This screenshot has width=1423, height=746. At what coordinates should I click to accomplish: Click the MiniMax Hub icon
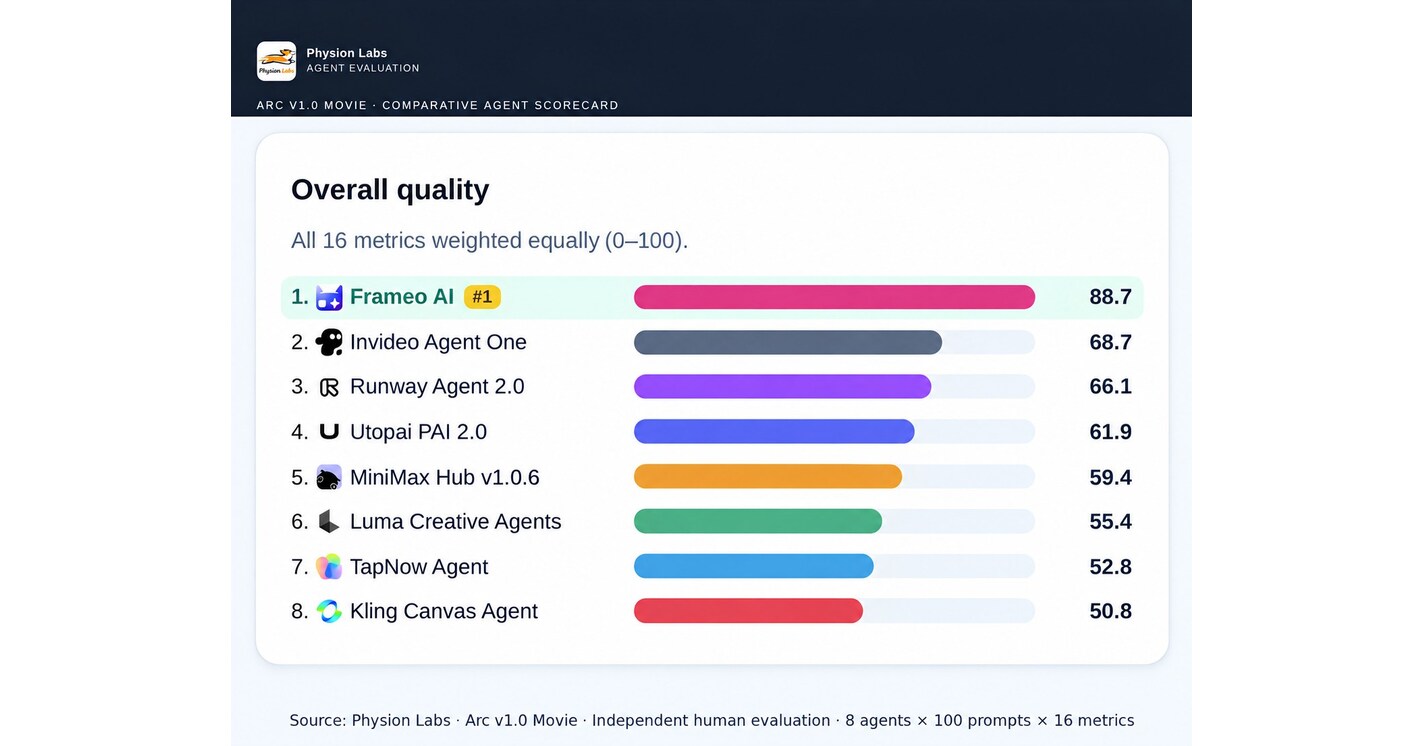pos(329,477)
